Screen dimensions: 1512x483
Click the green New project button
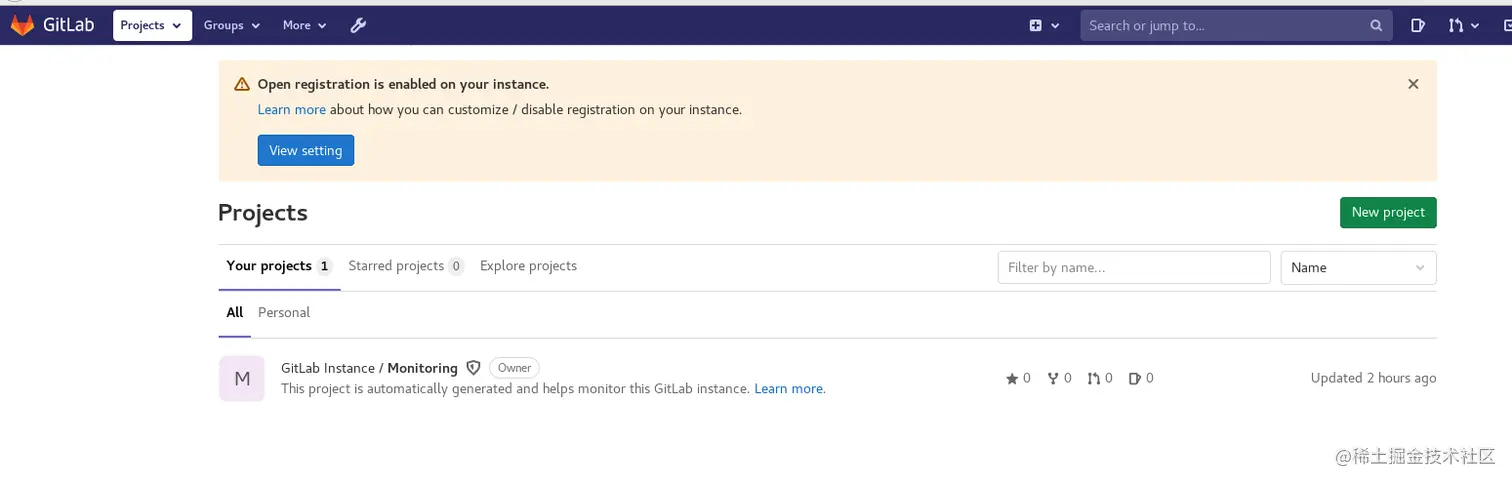click(x=1387, y=212)
